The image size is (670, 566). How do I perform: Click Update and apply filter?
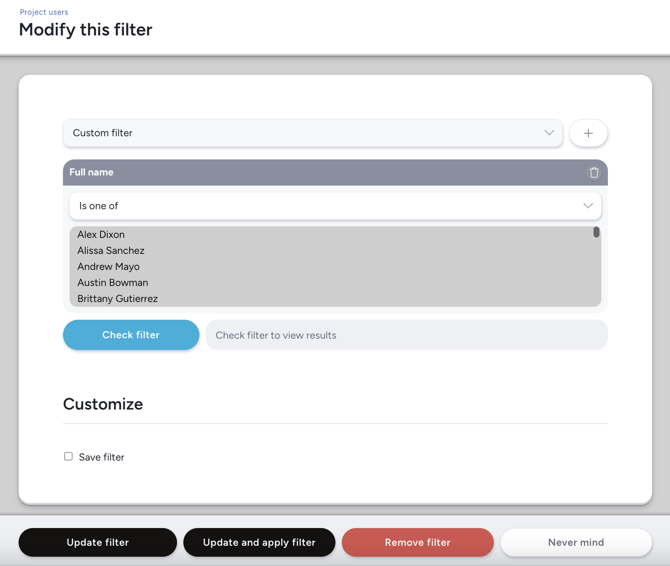pyautogui.click(x=259, y=542)
